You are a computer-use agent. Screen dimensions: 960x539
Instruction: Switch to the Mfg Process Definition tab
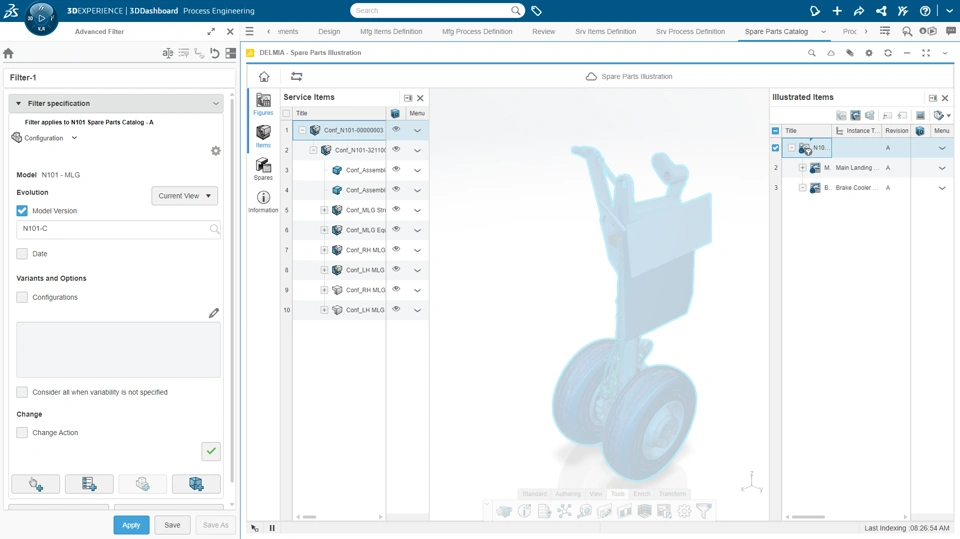pos(477,31)
